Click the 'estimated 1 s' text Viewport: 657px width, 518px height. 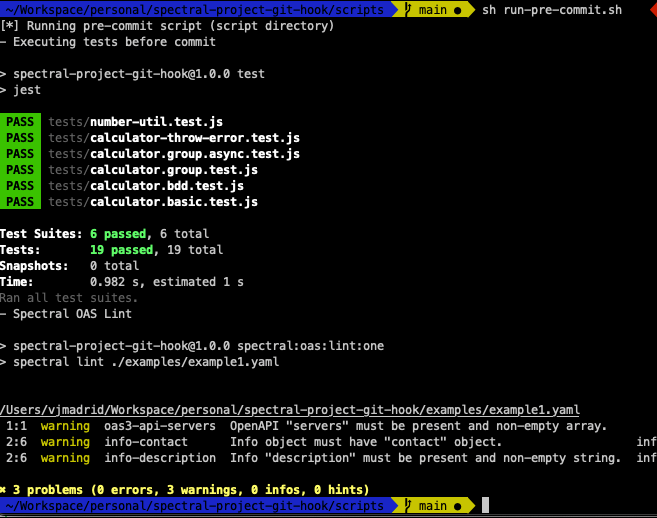point(198,282)
